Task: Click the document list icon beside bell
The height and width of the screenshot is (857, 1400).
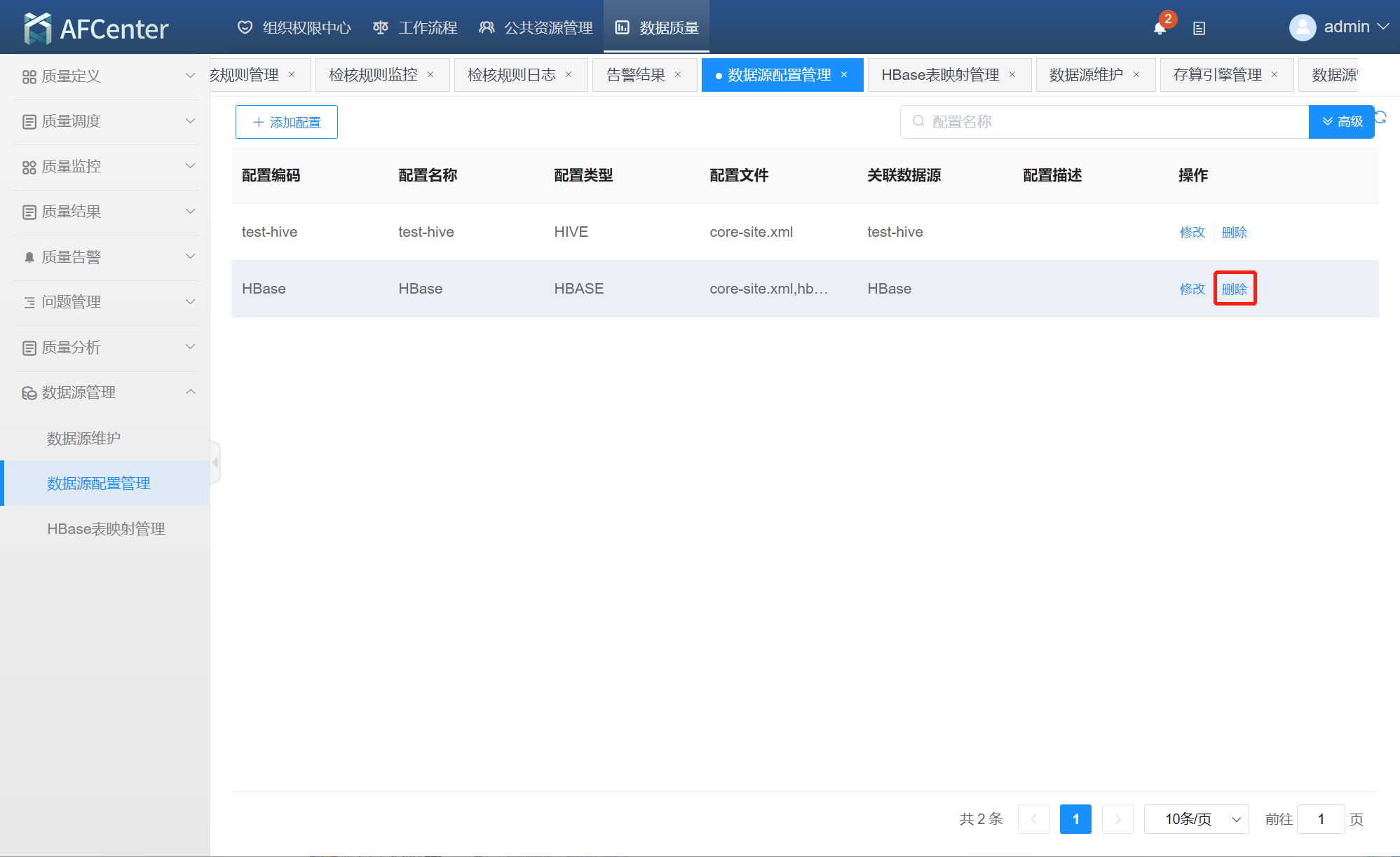Action: (x=1199, y=28)
